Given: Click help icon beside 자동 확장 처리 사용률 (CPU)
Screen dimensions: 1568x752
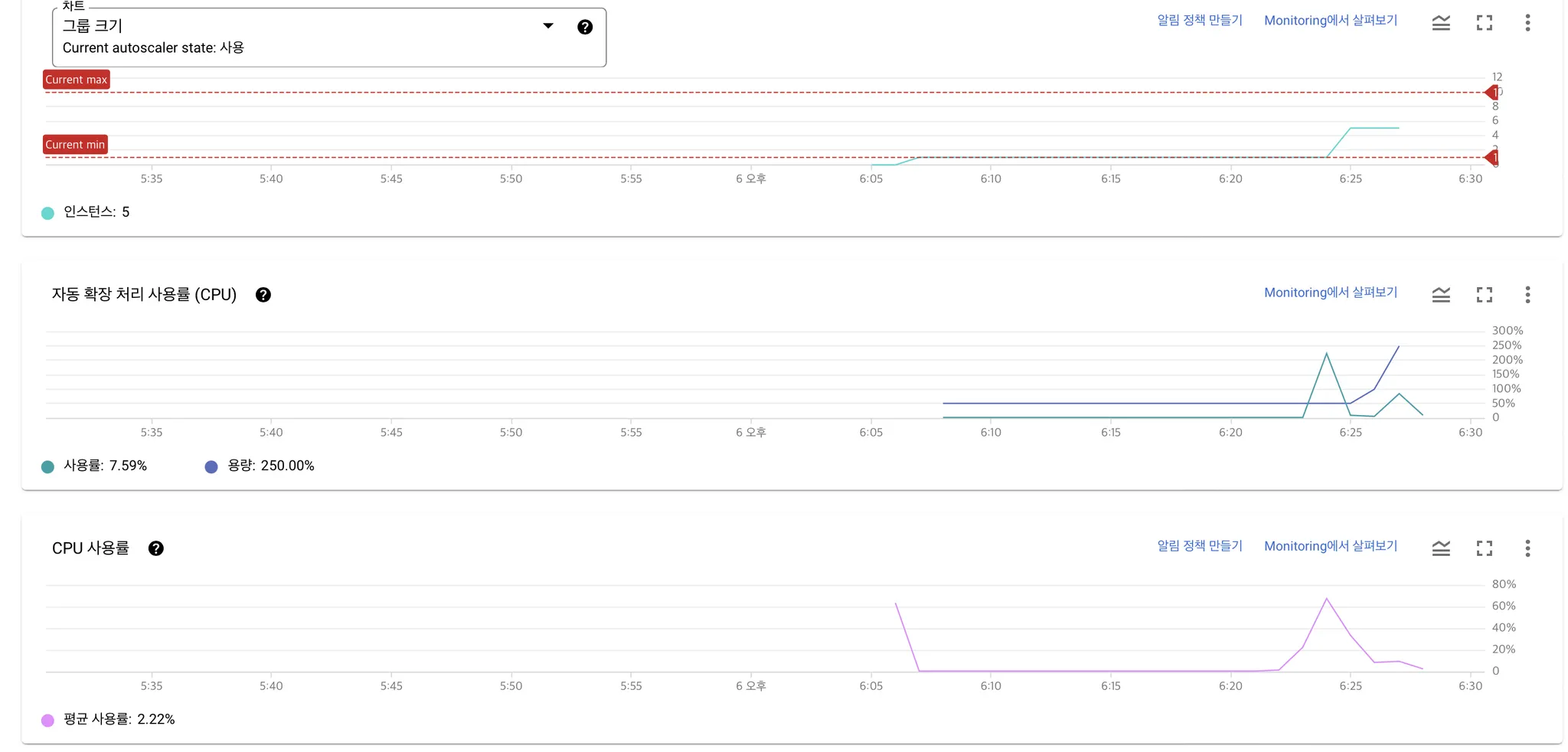Looking at the screenshot, I should point(263,295).
